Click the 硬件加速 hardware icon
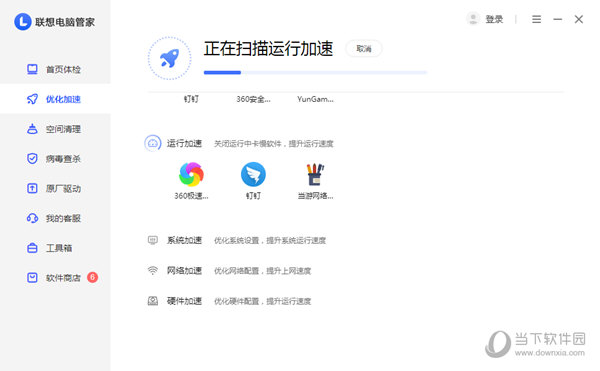This screenshot has height=371, width=600. click(153, 301)
